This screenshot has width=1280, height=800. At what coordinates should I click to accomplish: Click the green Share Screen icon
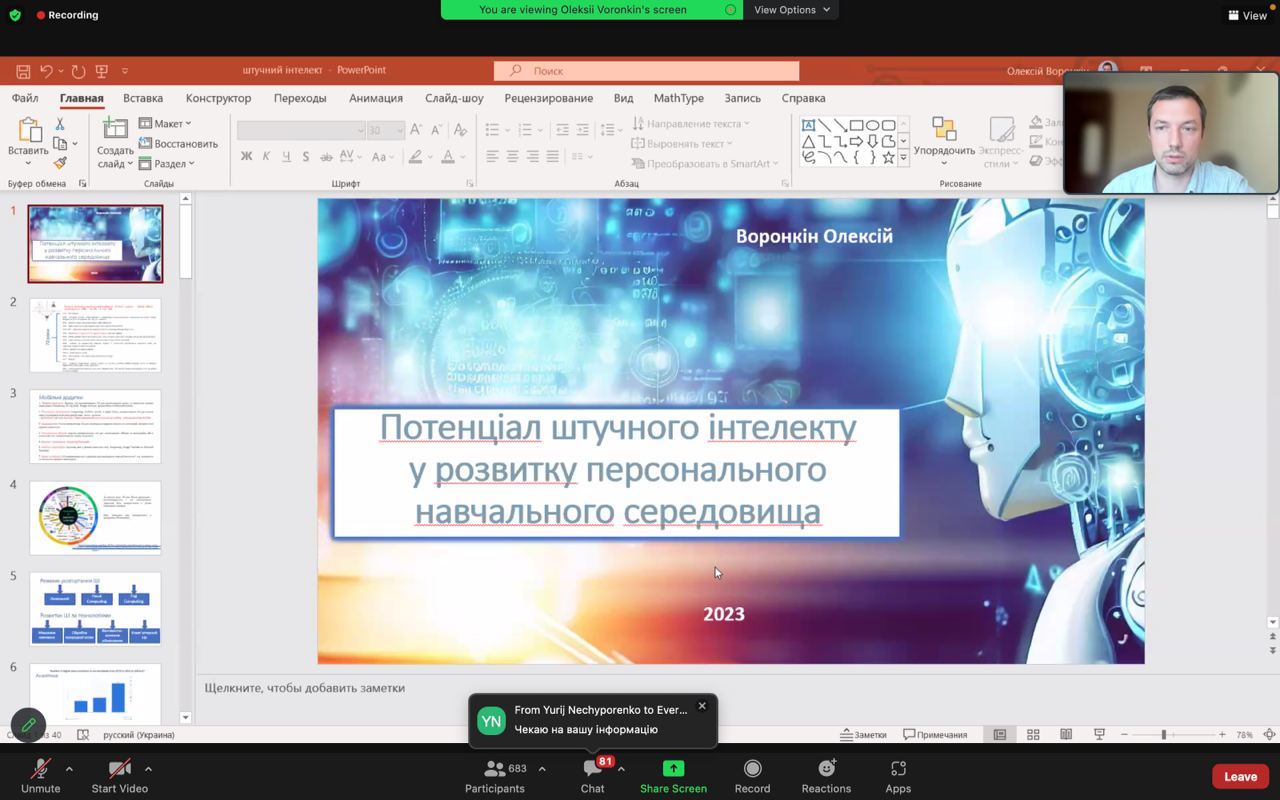[x=673, y=768]
